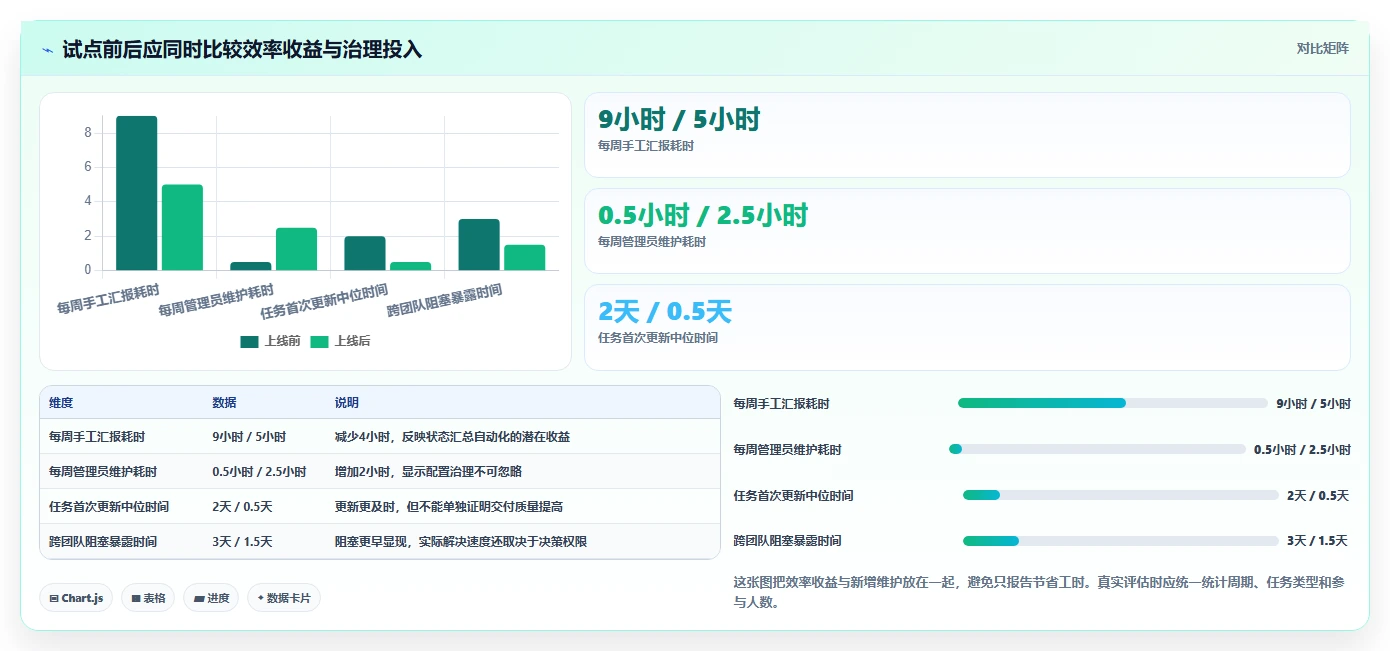
Task: Click the 数据 column header
Action: [x=224, y=403]
